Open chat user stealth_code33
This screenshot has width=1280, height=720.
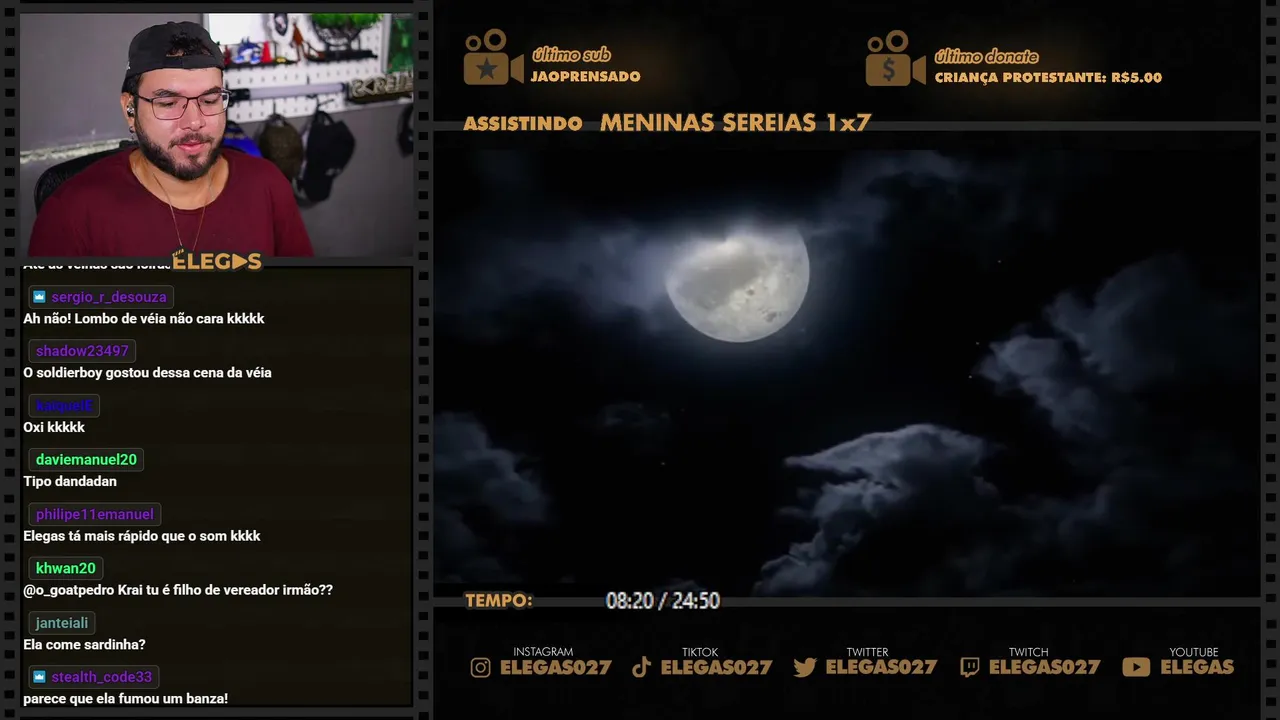[x=102, y=677]
